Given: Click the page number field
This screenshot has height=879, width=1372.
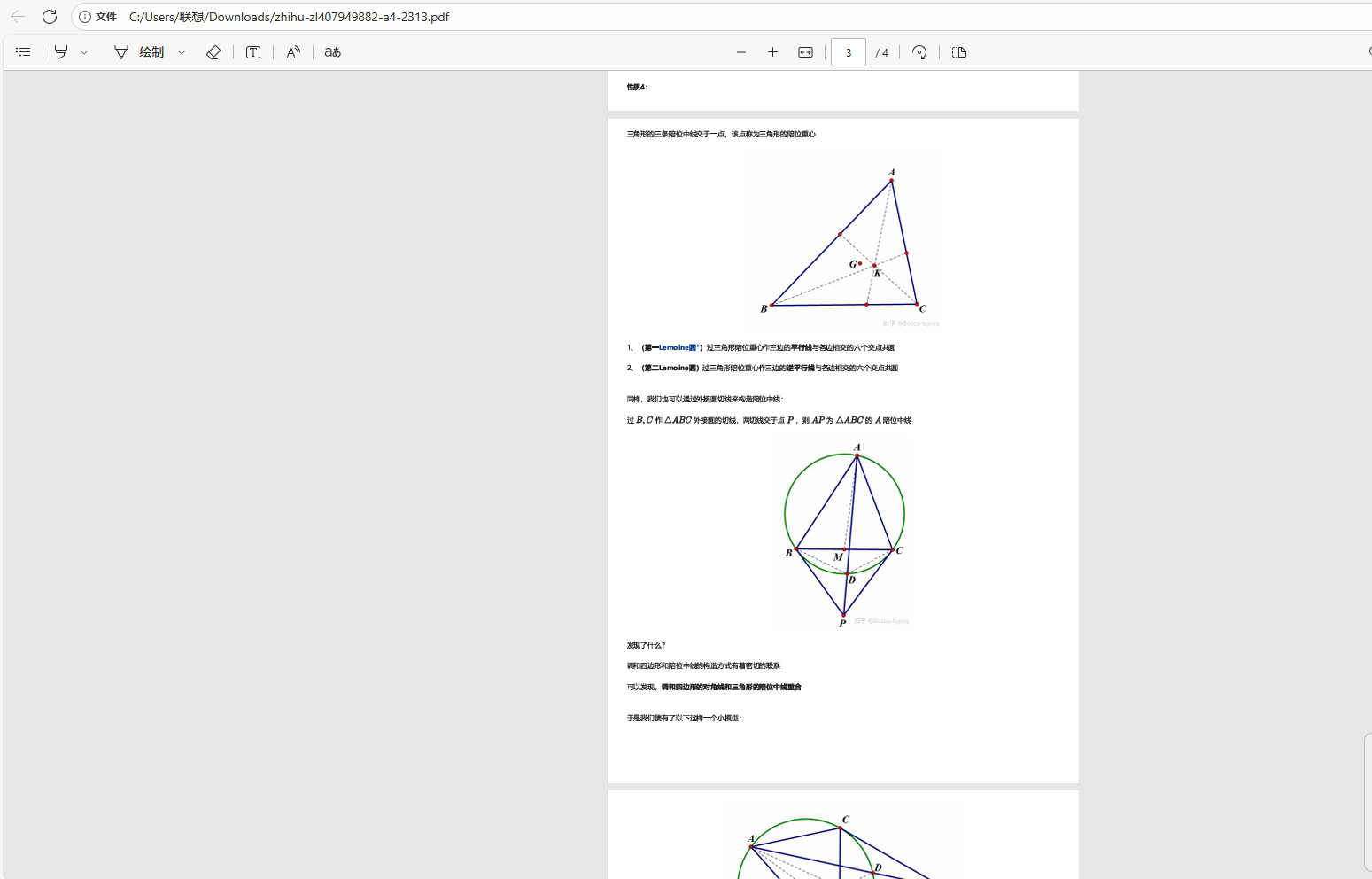Looking at the screenshot, I should (849, 52).
